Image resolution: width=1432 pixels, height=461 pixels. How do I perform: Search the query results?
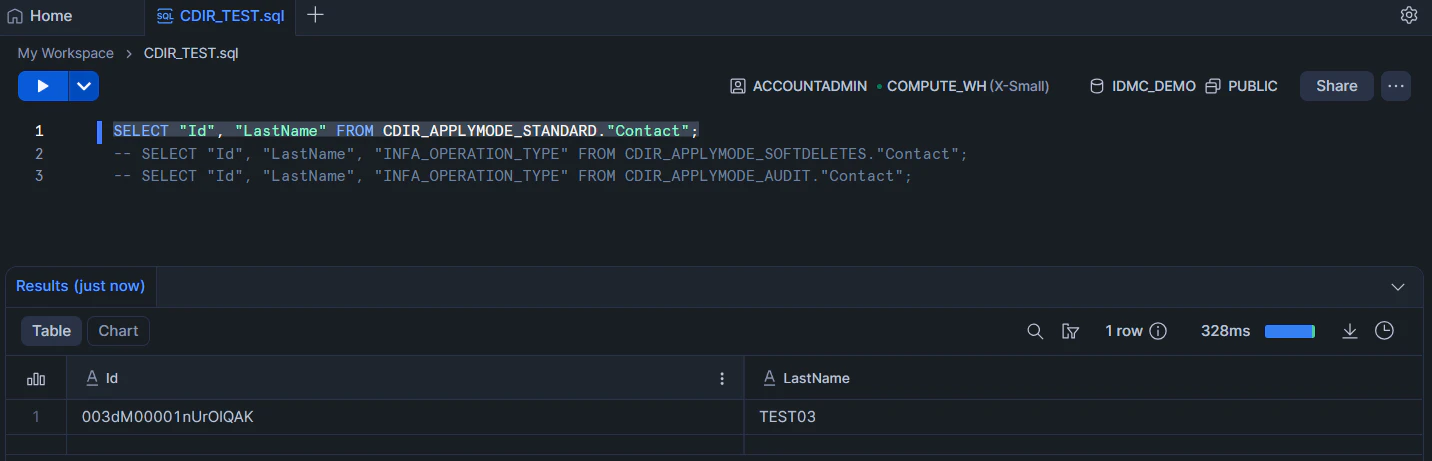pyautogui.click(x=1035, y=331)
